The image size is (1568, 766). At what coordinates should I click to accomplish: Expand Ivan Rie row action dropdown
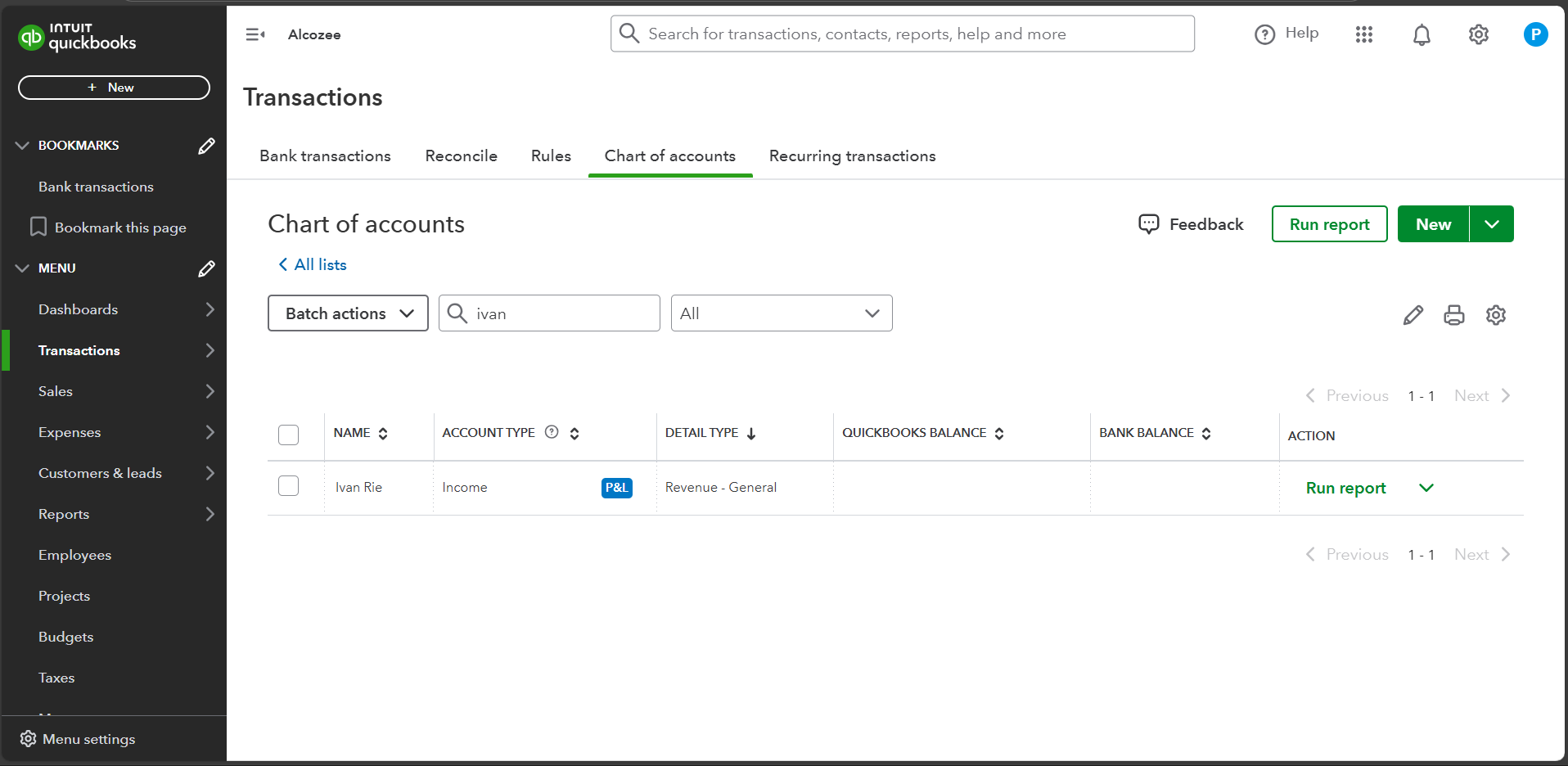[x=1426, y=488]
